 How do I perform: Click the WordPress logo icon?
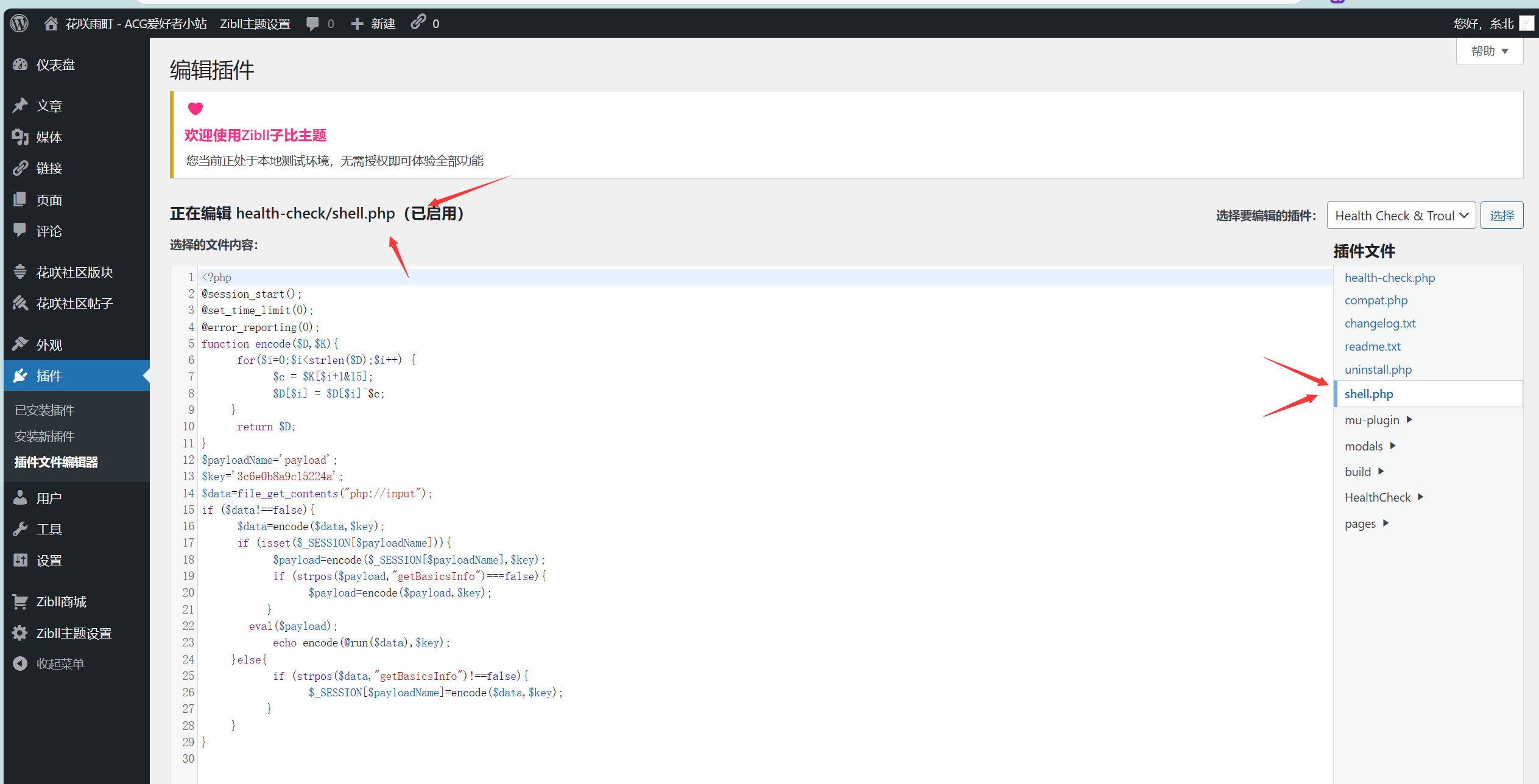tap(19, 23)
